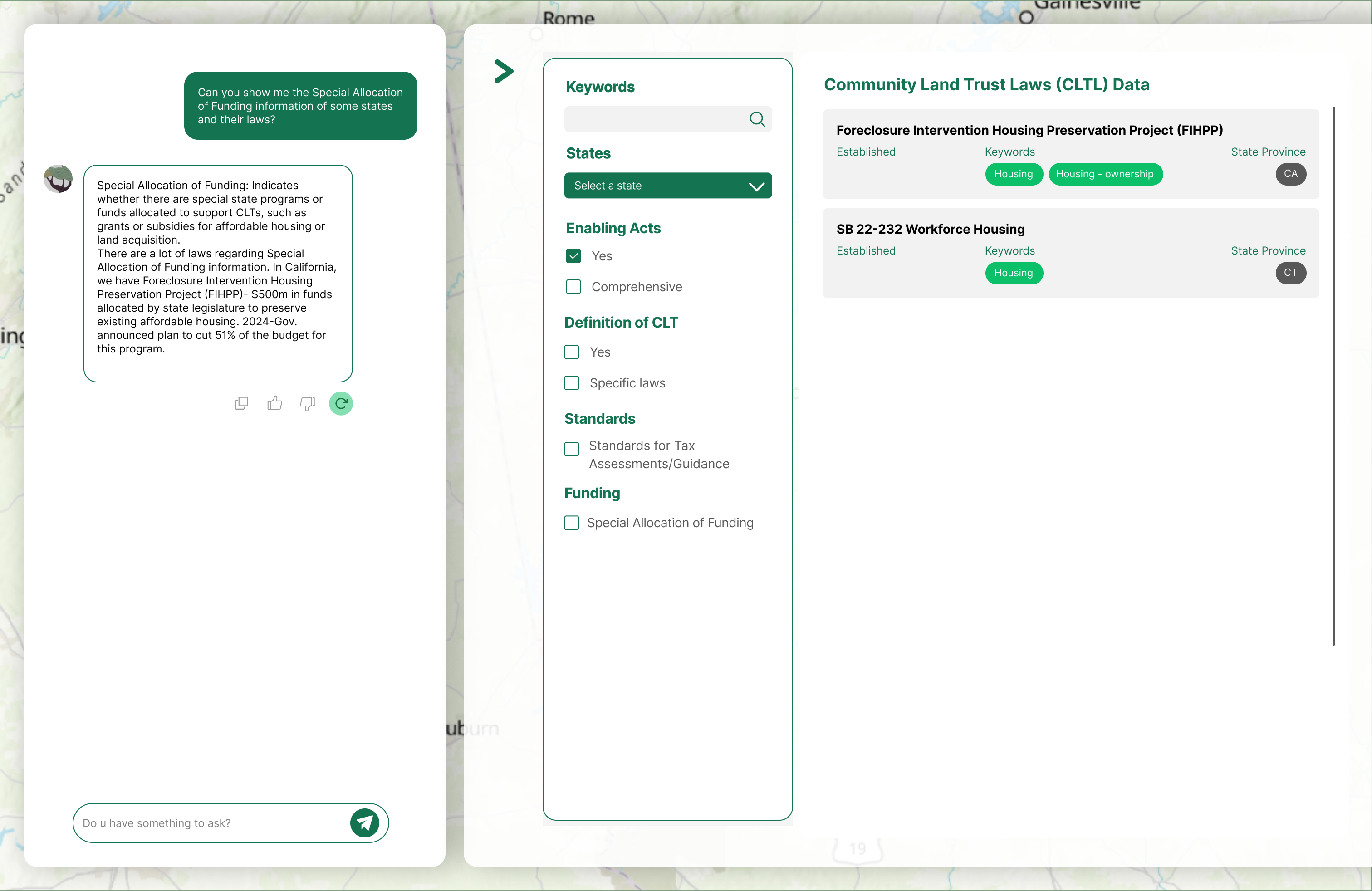
Task: Click the thumbs down icon
Action: tap(307, 403)
